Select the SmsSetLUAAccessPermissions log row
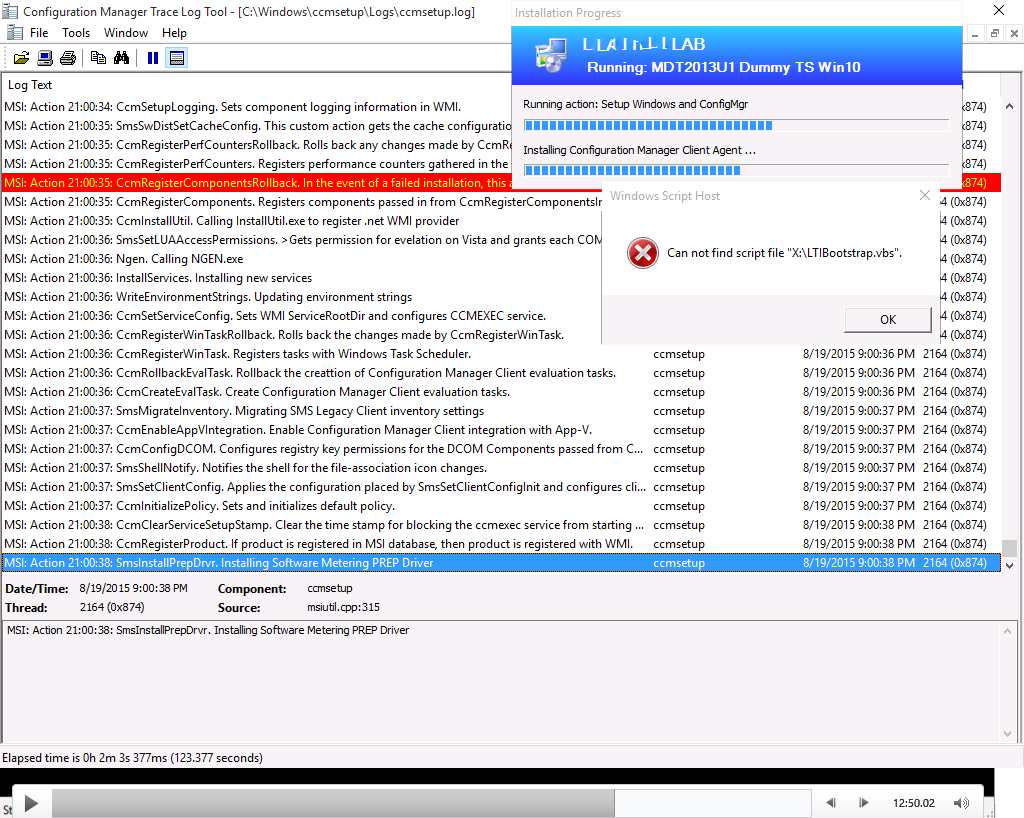 [x=502, y=240]
